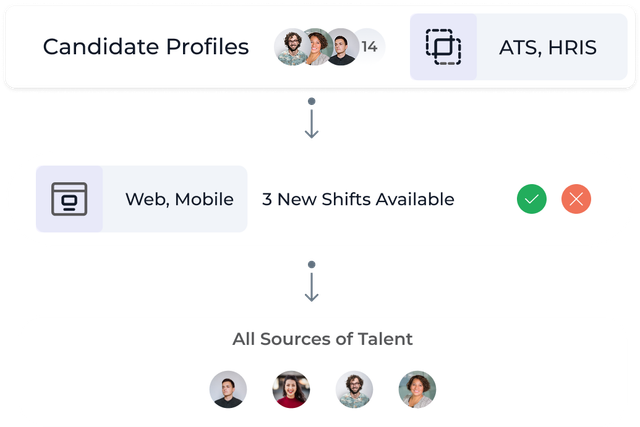Viewport: 640px width, 427px height.
Task: Click the 14 more profiles count badge
Action: tap(371, 47)
